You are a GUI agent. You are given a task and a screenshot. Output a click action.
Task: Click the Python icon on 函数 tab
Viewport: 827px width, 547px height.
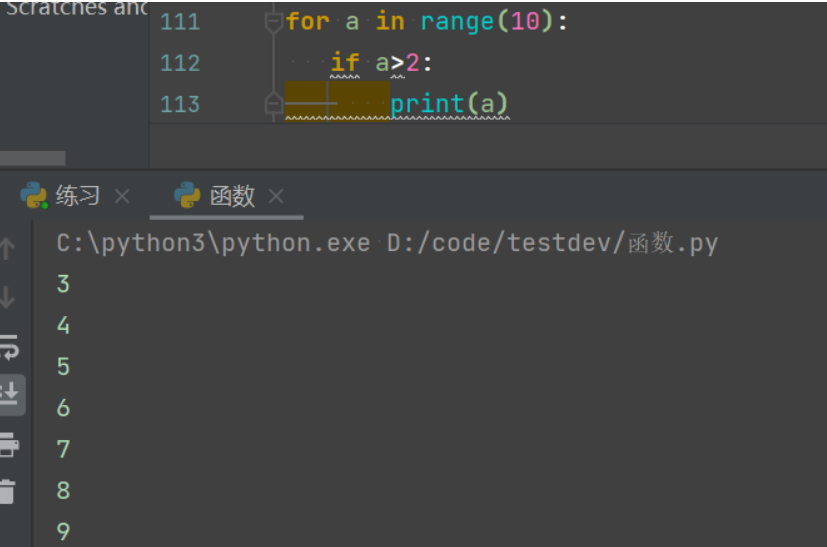(x=187, y=196)
